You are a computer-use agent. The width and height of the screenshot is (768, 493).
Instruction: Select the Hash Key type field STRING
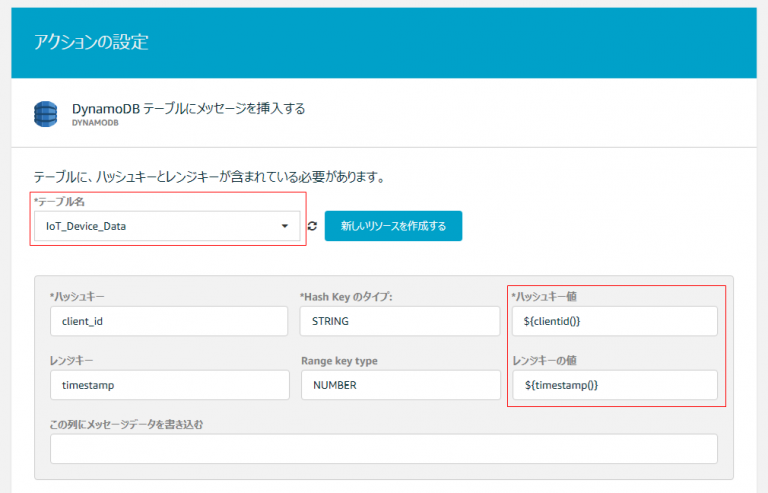400,321
